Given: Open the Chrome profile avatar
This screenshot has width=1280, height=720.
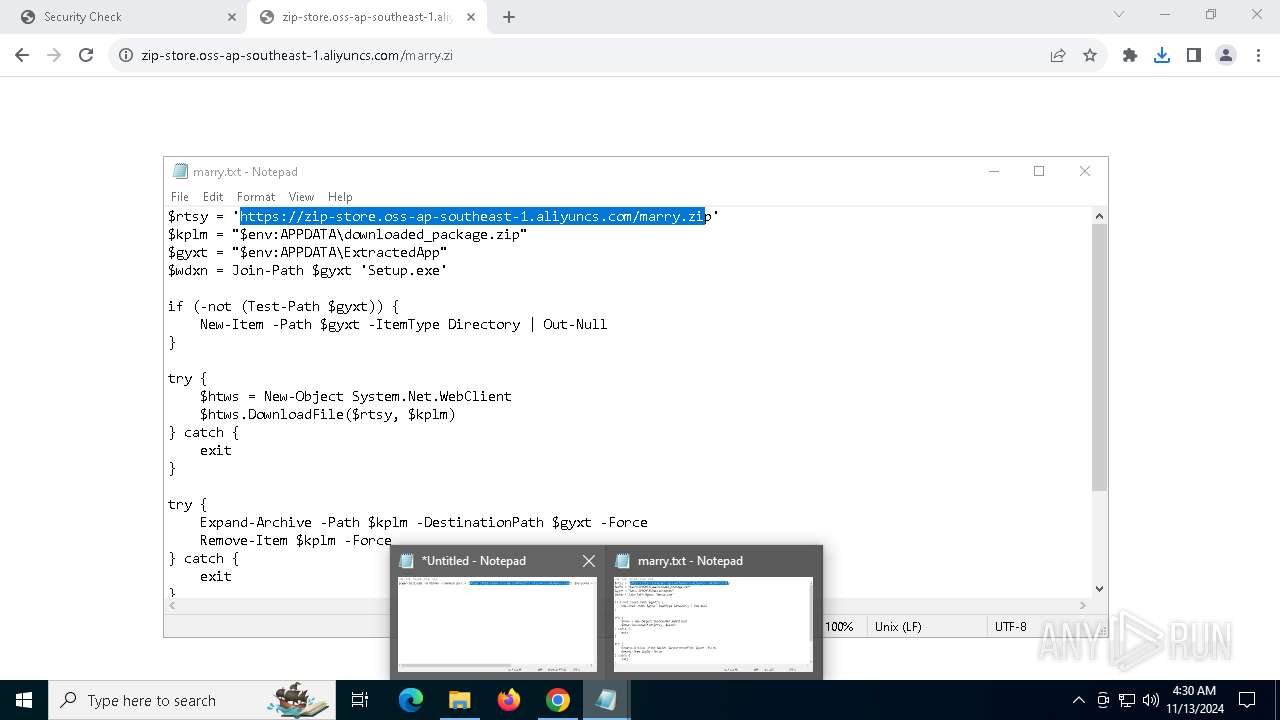Looking at the screenshot, I should click(x=1226, y=55).
